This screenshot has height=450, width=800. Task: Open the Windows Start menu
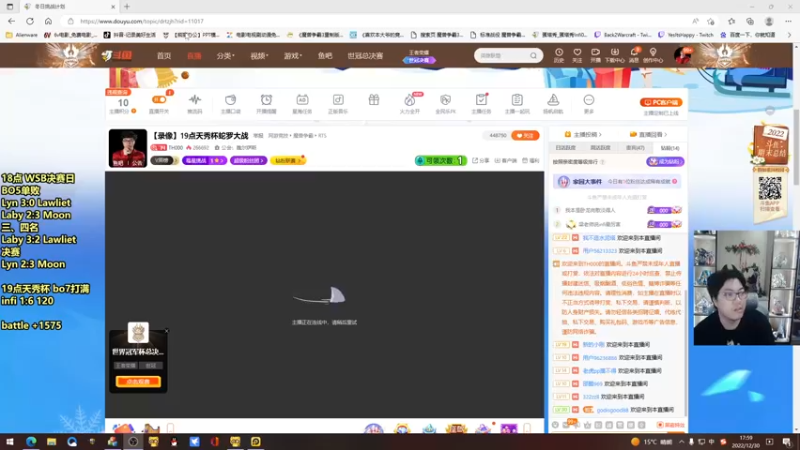click(x=10, y=441)
